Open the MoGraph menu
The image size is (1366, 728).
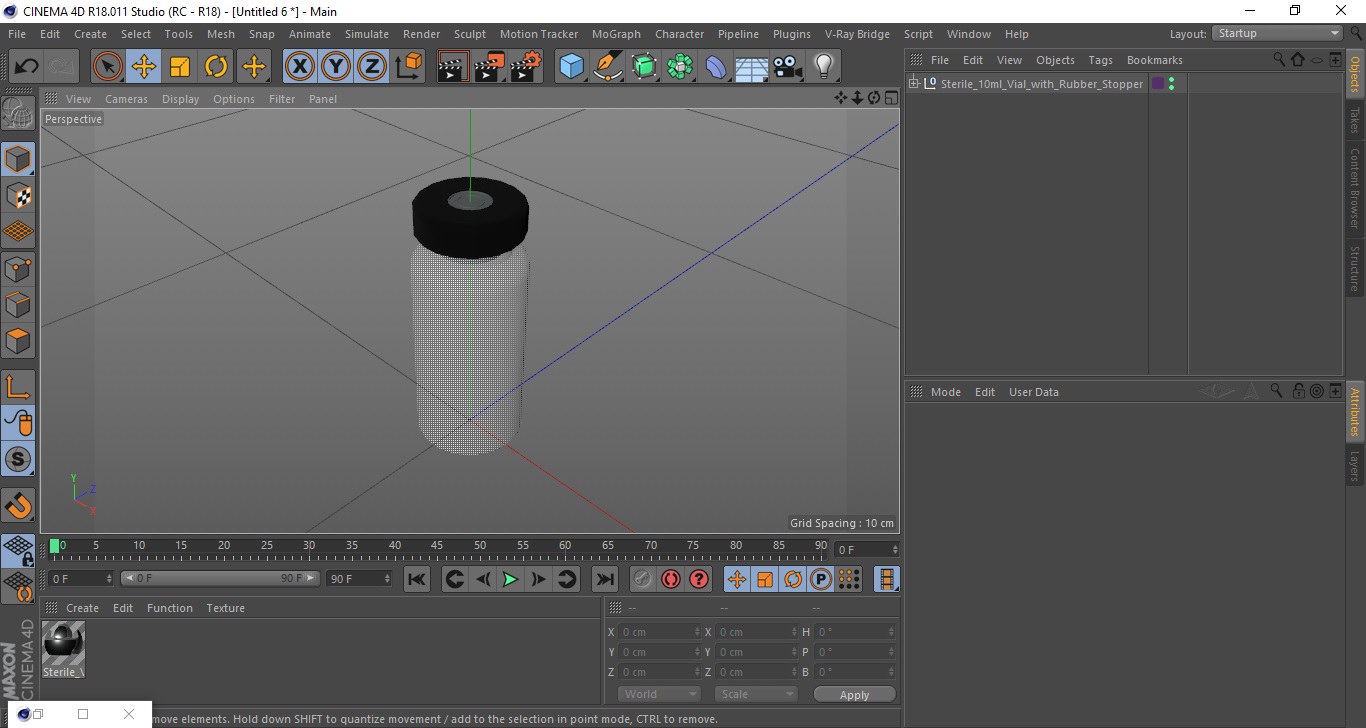616,34
